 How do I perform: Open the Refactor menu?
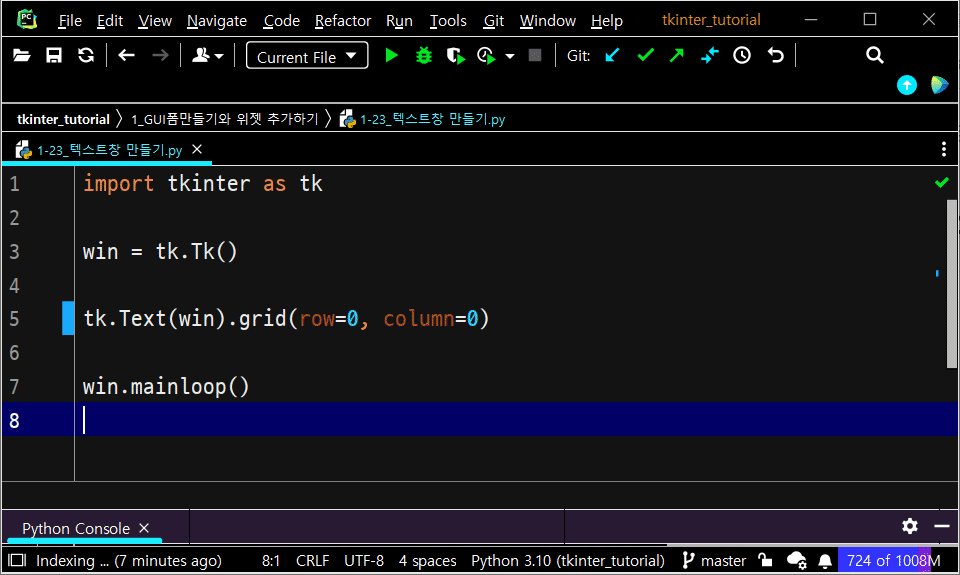343,21
